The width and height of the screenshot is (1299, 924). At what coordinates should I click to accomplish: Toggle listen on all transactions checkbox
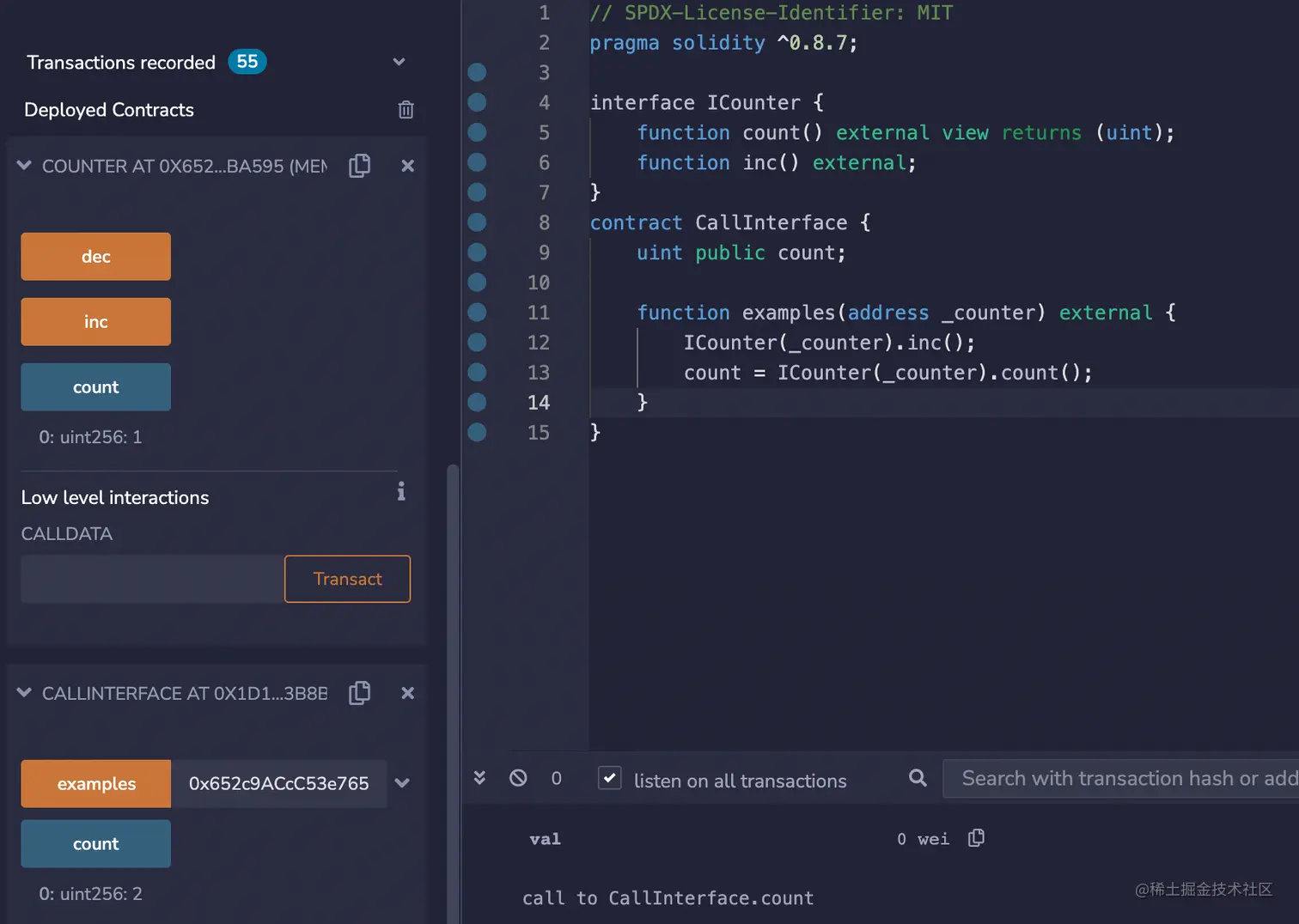[609, 778]
